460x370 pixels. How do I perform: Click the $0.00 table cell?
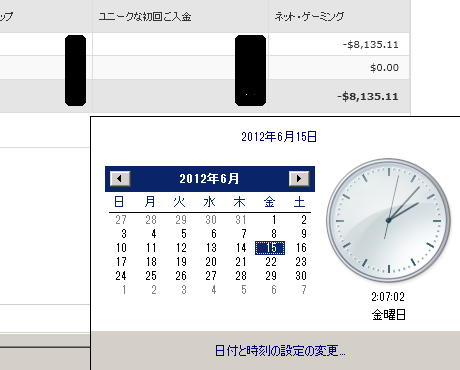[384, 68]
